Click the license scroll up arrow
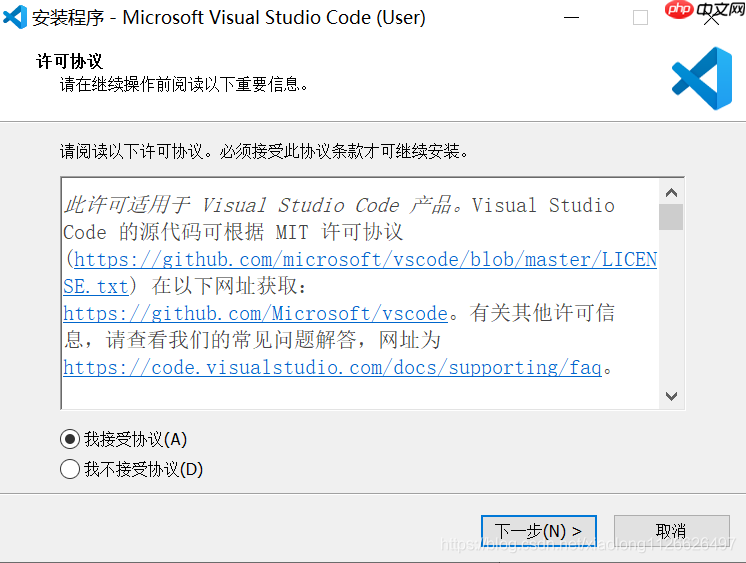The image size is (746, 563). click(x=671, y=193)
